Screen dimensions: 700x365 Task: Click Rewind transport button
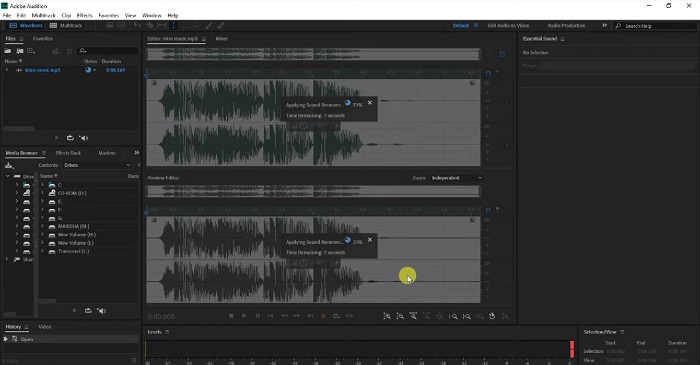click(x=284, y=316)
